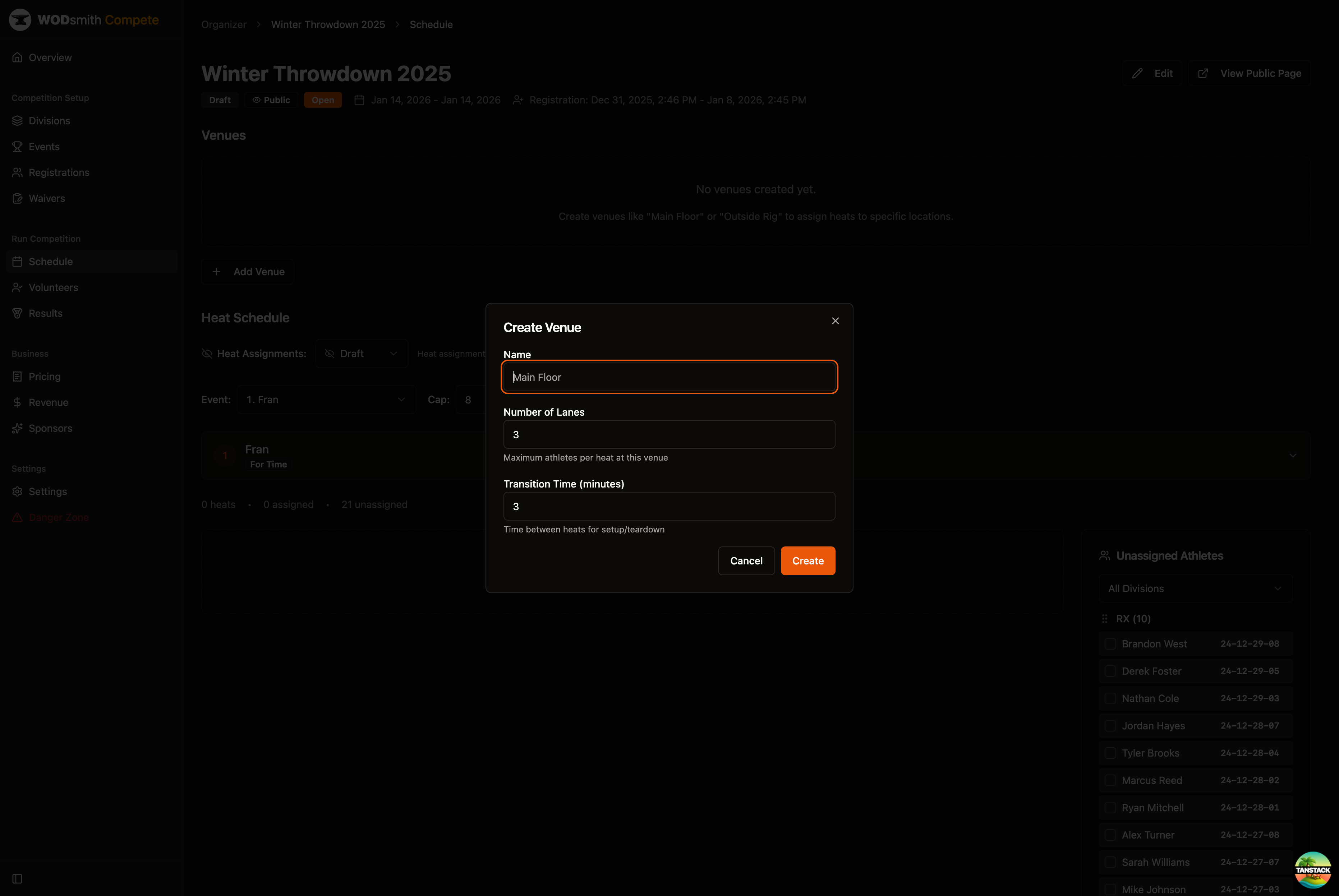Click the plus icon on Add Venue
Viewport: 1339px width, 896px height.
point(216,272)
